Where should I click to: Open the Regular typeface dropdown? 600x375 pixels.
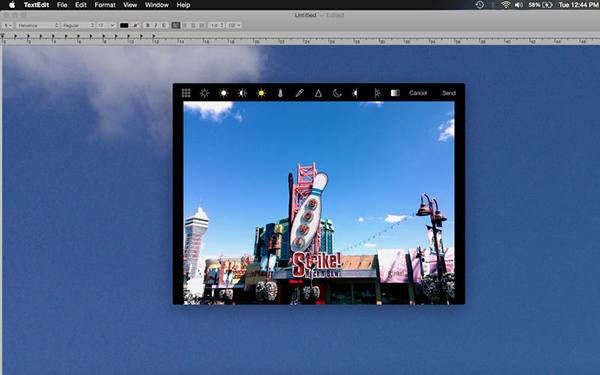click(78, 25)
